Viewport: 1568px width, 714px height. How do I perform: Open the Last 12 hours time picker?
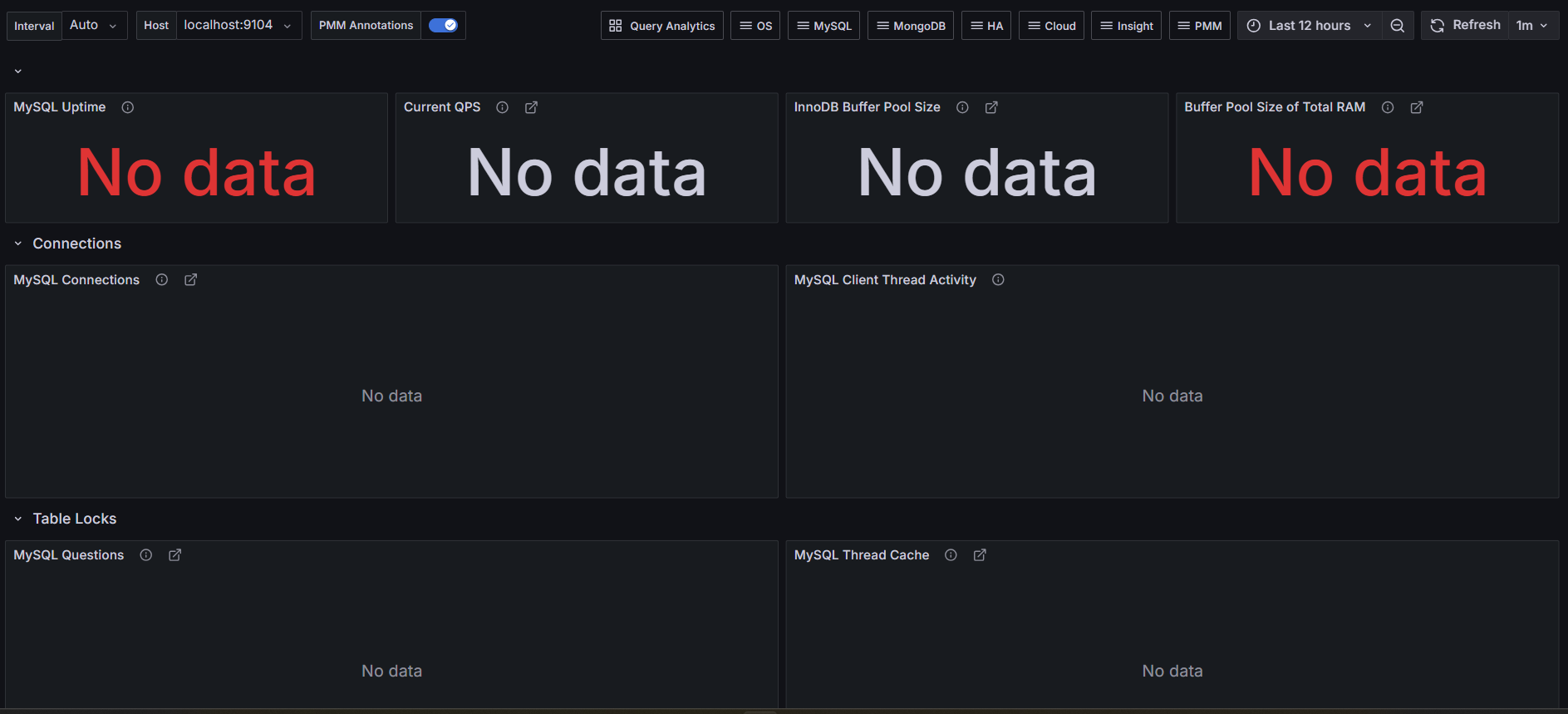(1310, 26)
